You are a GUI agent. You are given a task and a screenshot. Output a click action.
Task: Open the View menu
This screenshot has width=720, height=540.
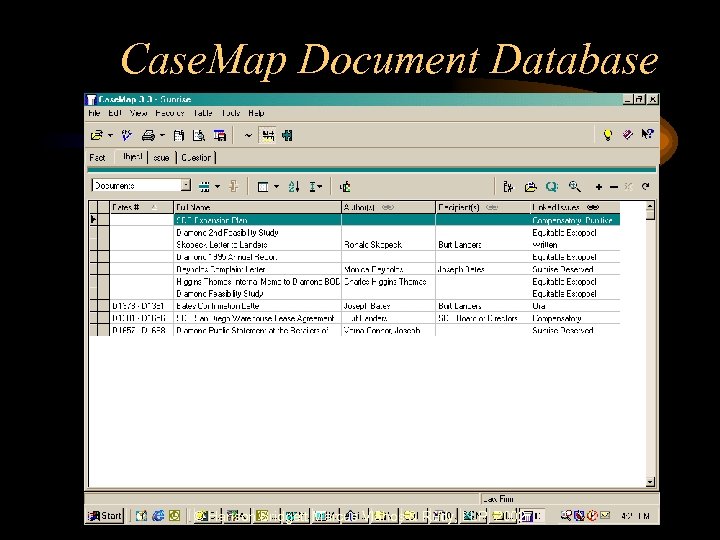[138, 113]
